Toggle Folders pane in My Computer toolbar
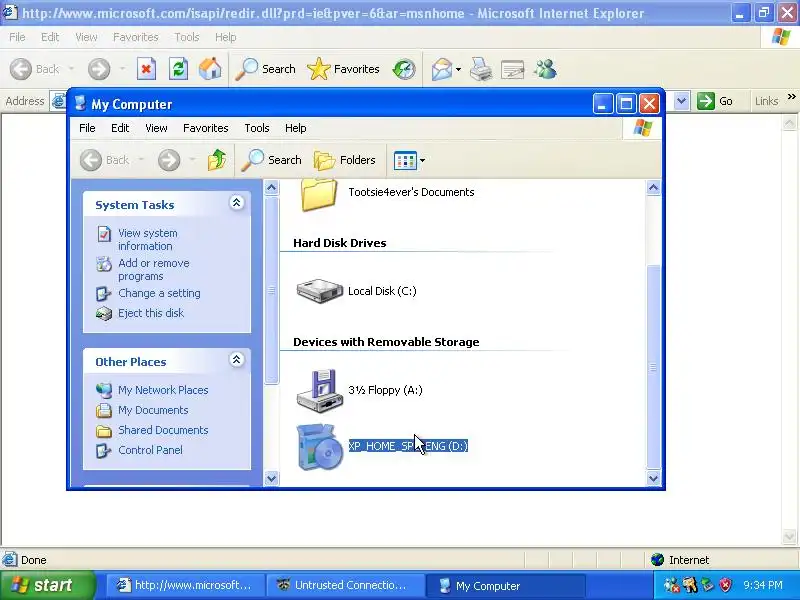Image resolution: width=800 pixels, height=600 pixels. coord(344,160)
